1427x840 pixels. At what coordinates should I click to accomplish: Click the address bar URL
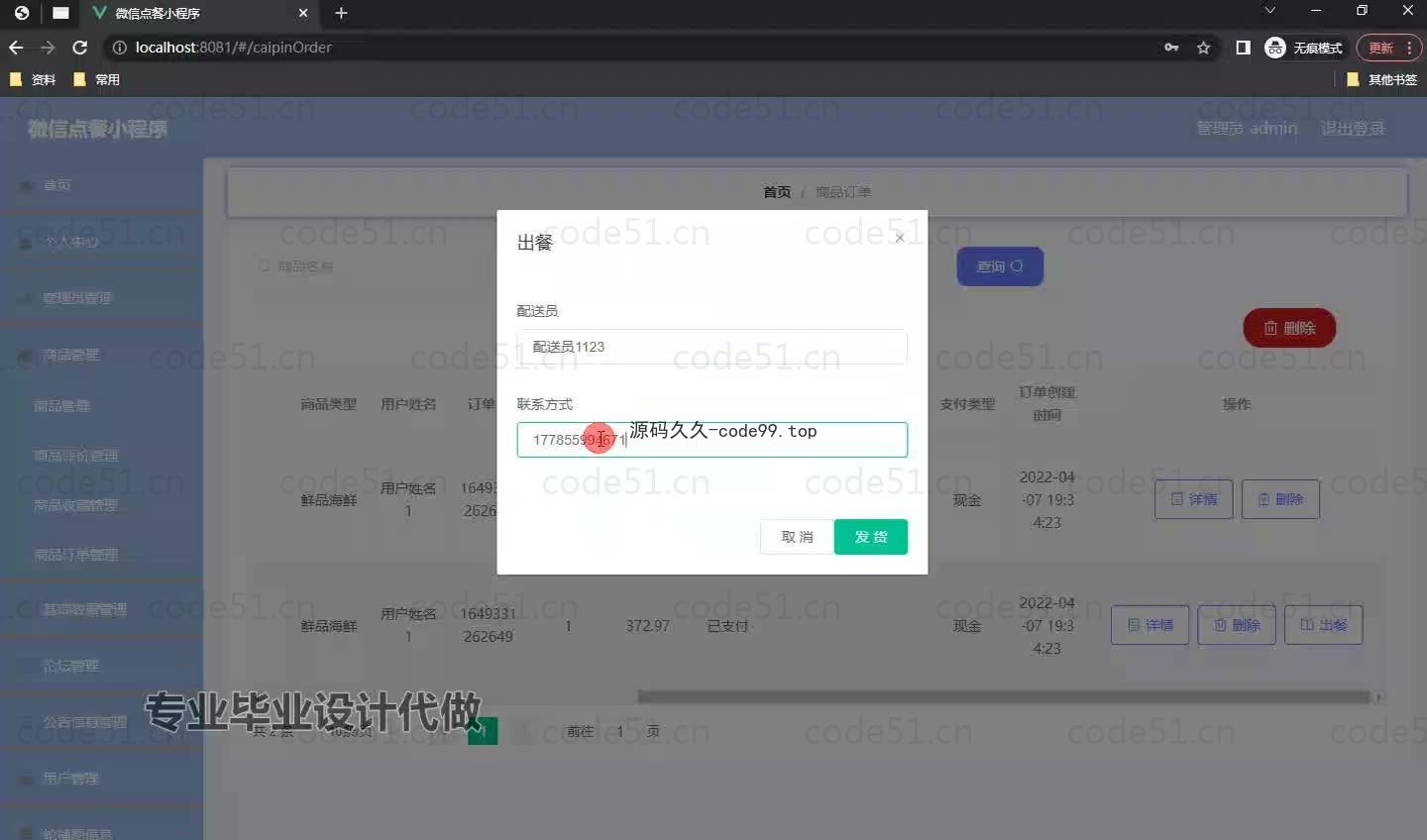(x=234, y=48)
